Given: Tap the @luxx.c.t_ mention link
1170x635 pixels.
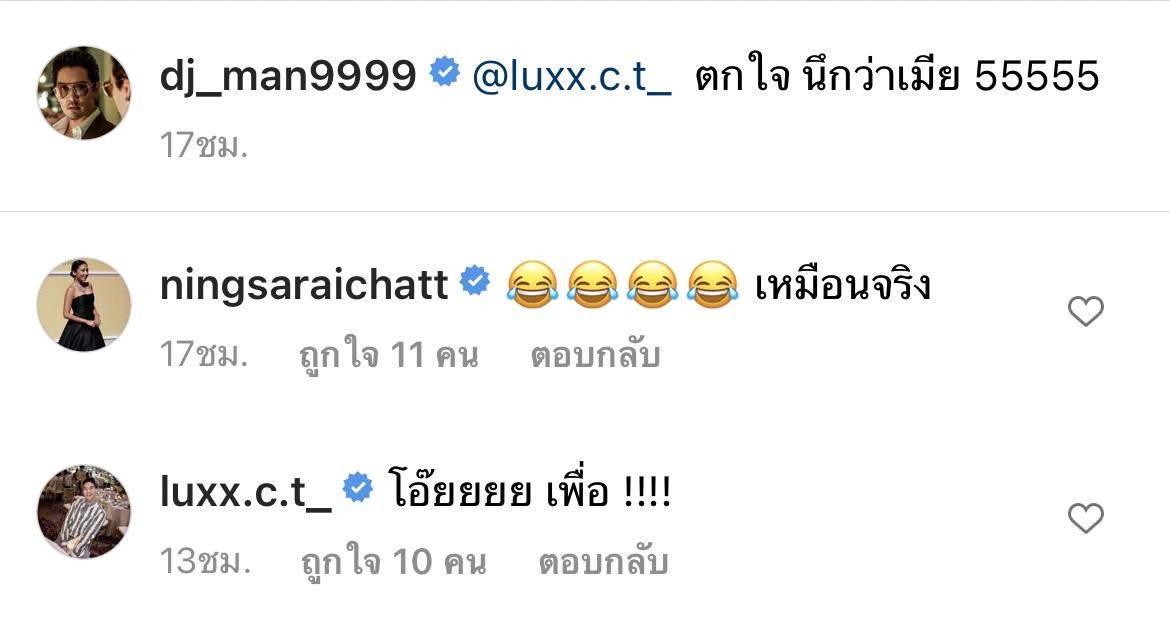Looking at the screenshot, I should 572,76.
